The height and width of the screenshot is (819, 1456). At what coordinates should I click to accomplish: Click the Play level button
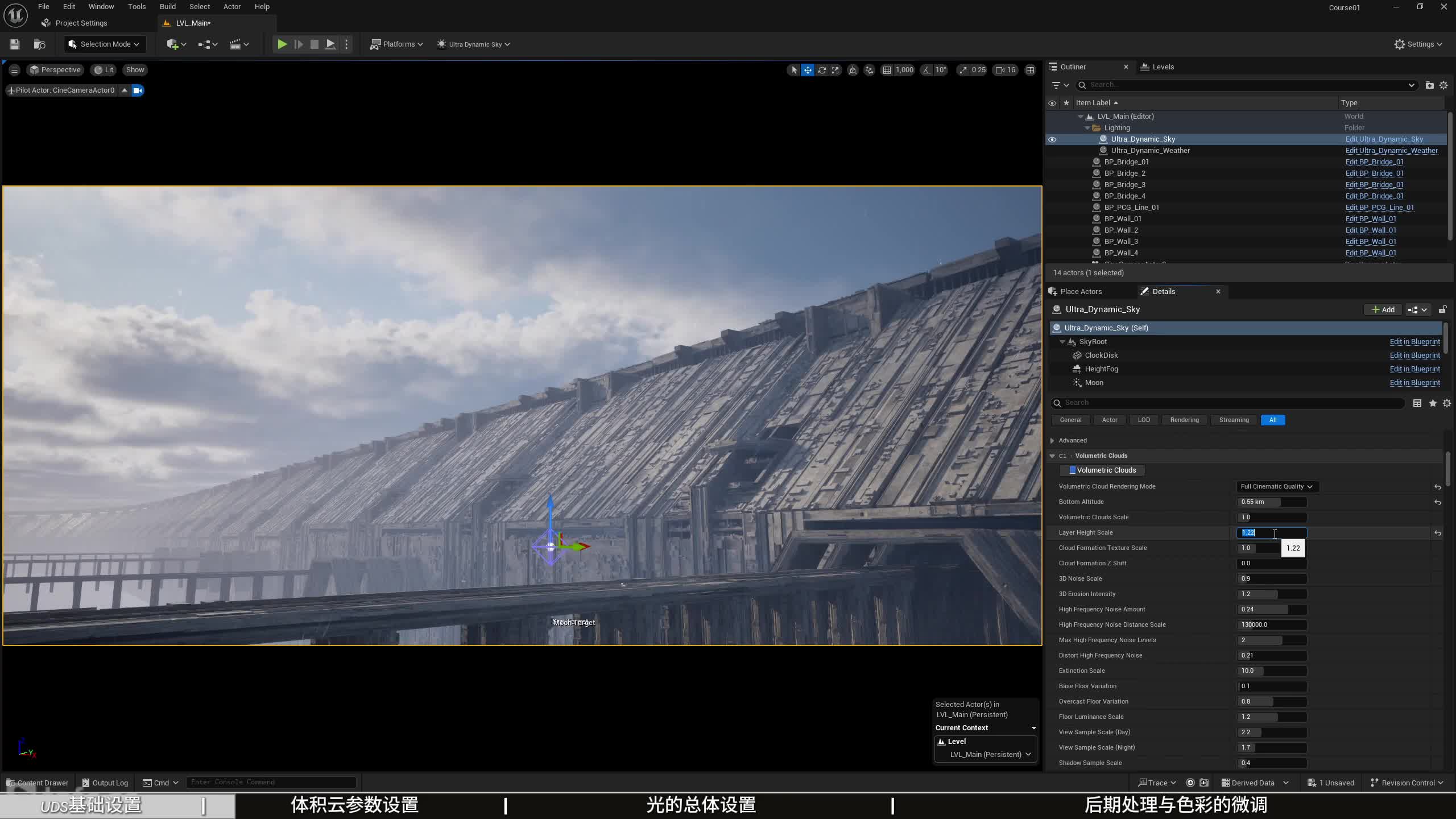pos(282,44)
